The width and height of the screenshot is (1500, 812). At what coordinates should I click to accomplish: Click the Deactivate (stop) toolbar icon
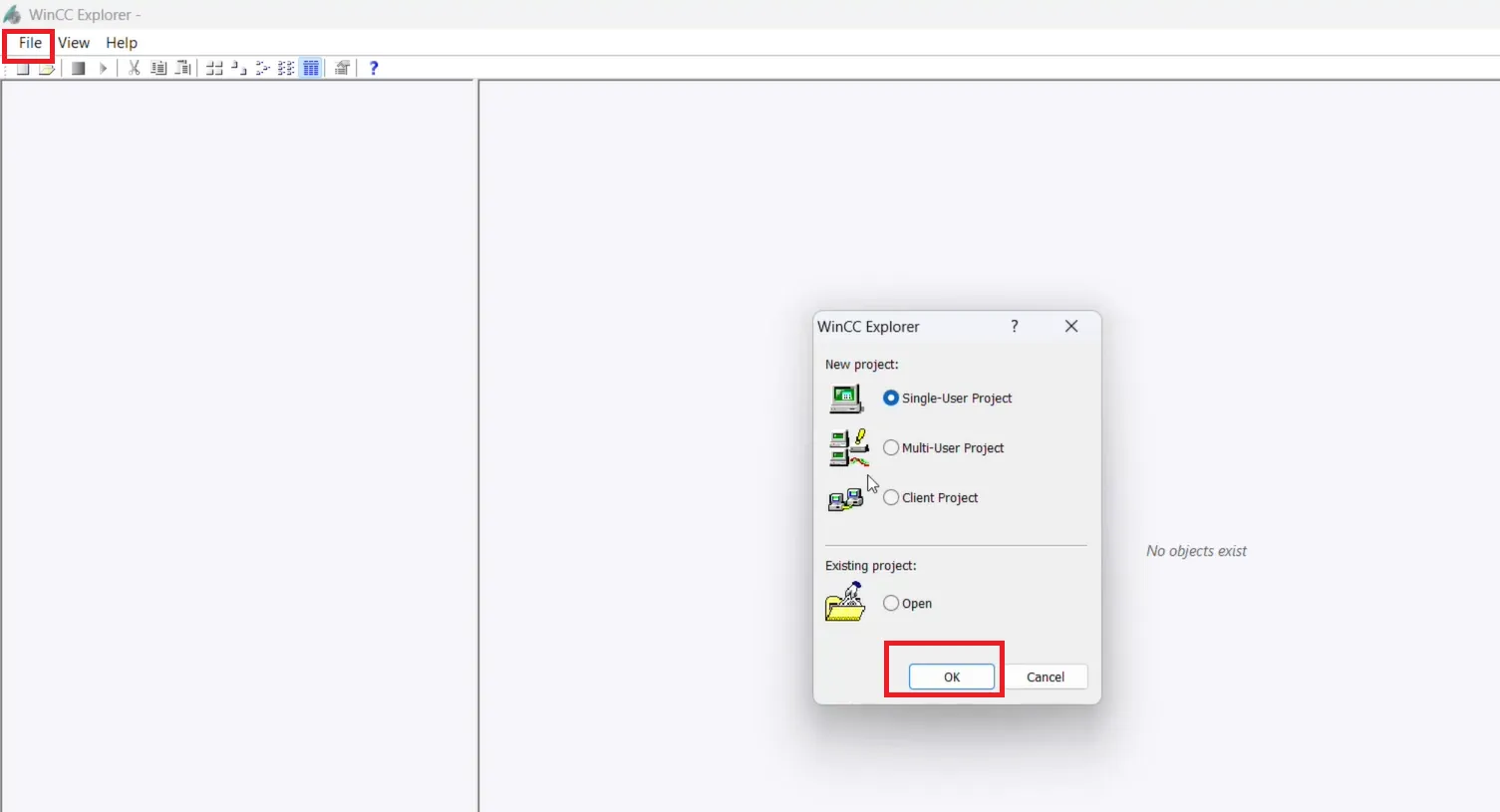pyautogui.click(x=79, y=68)
